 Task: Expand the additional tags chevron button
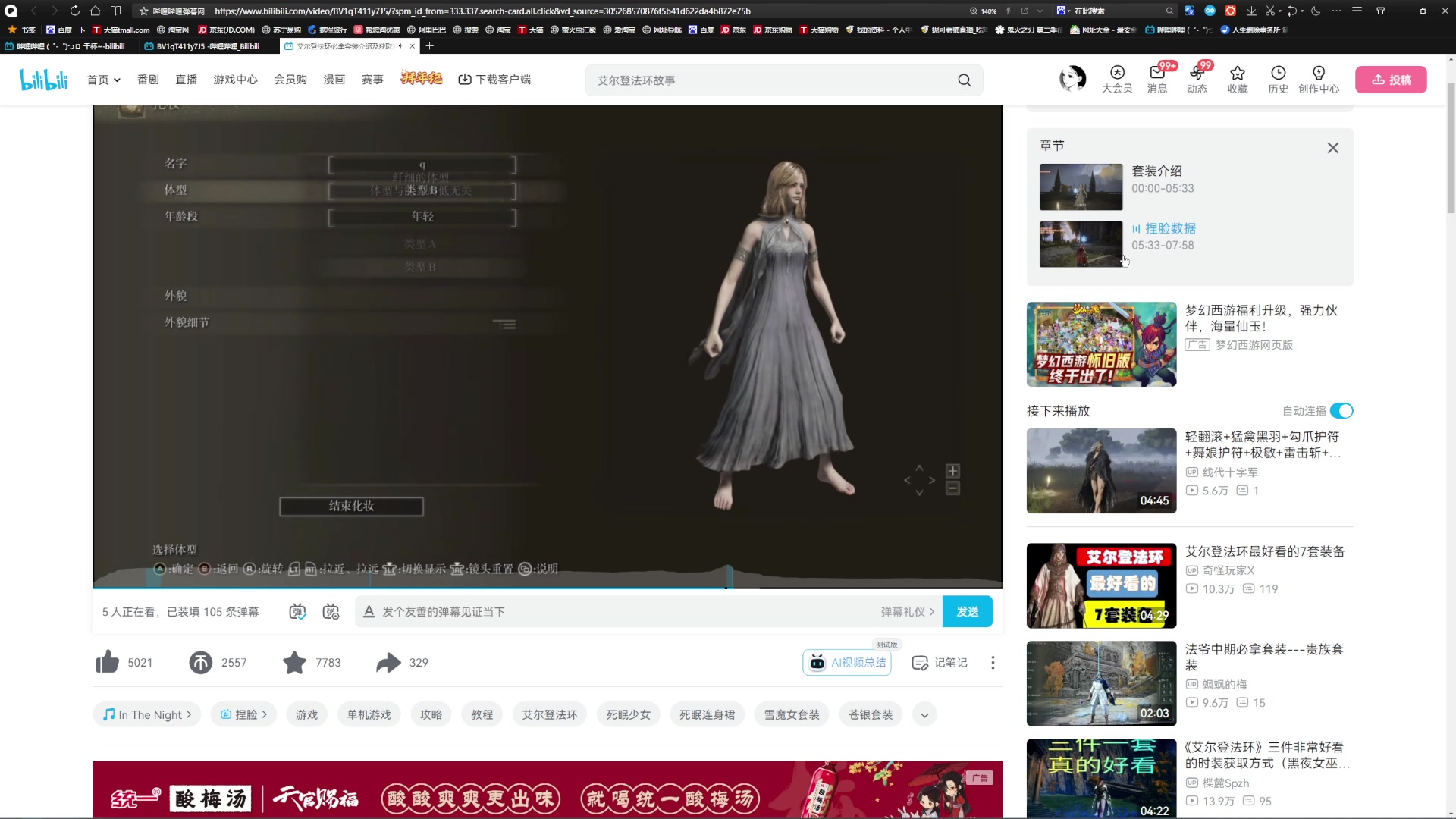pyautogui.click(x=925, y=714)
